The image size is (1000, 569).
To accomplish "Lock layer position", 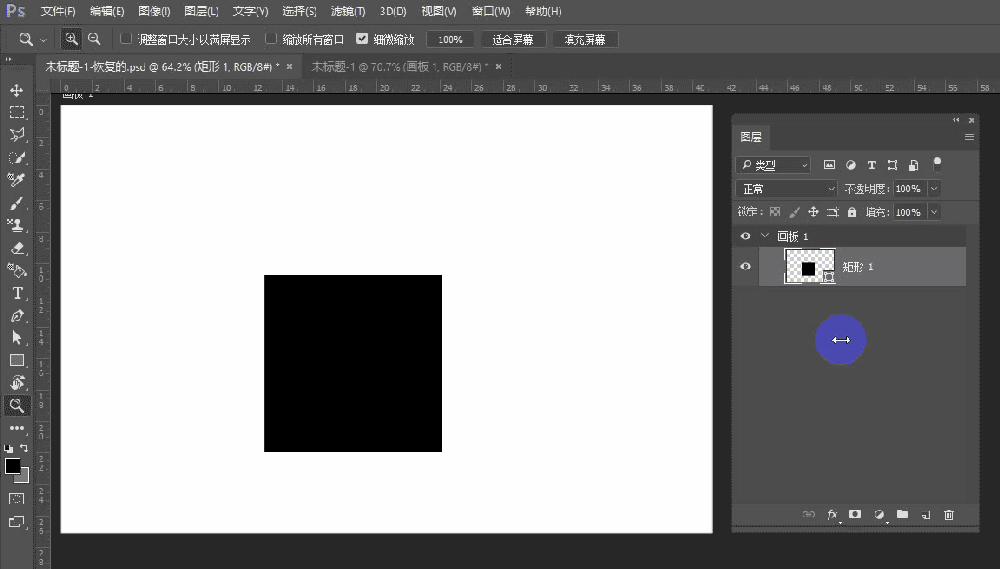I will 813,212.
